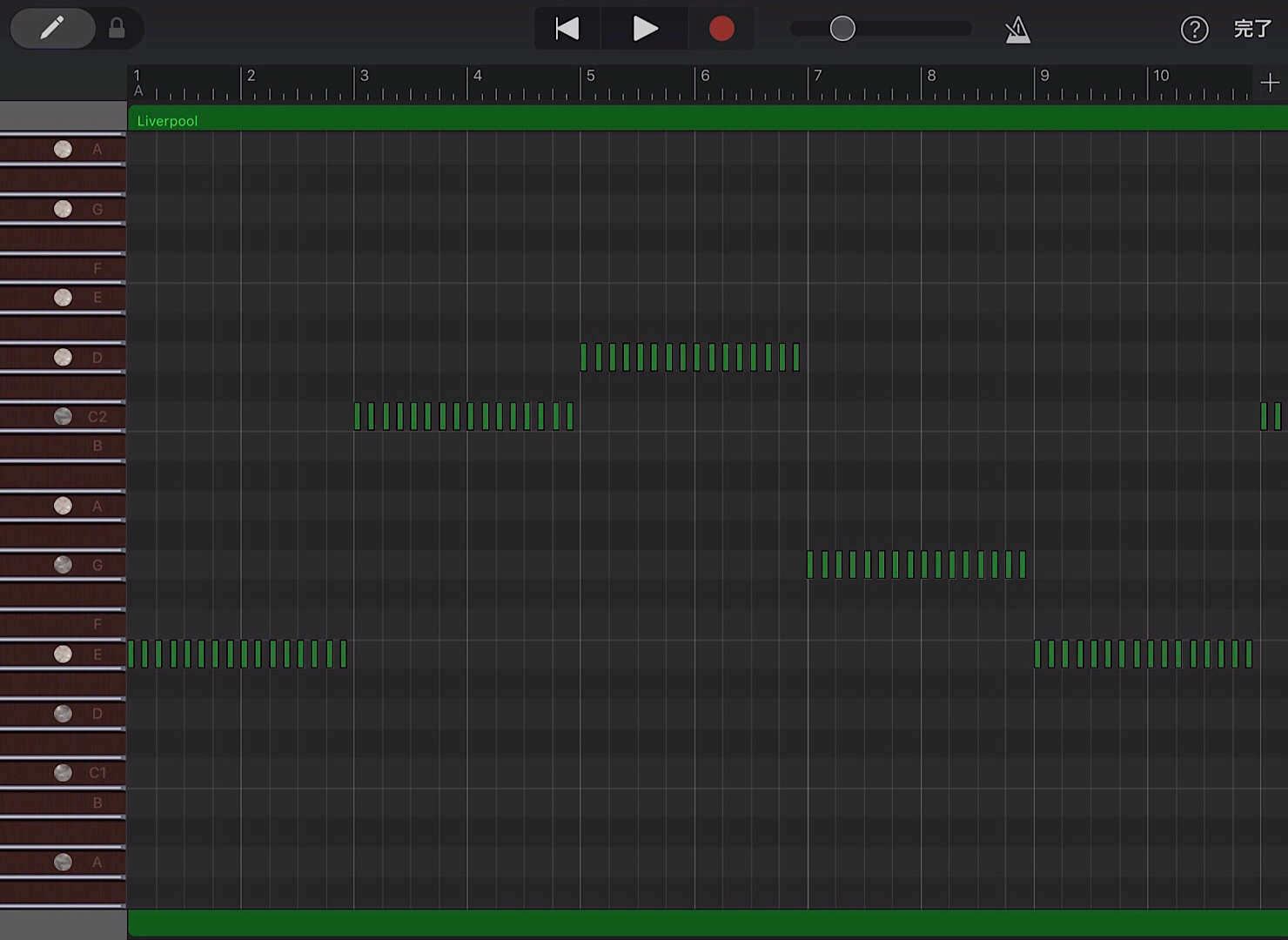Tap the upper E fret key
1288x940 pixels.
coord(63,298)
